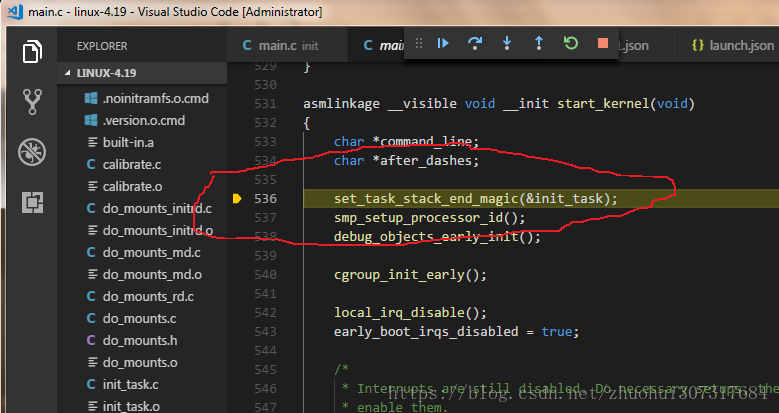
Task: Open the Debug view in activity bar
Action: (x=32, y=152)
